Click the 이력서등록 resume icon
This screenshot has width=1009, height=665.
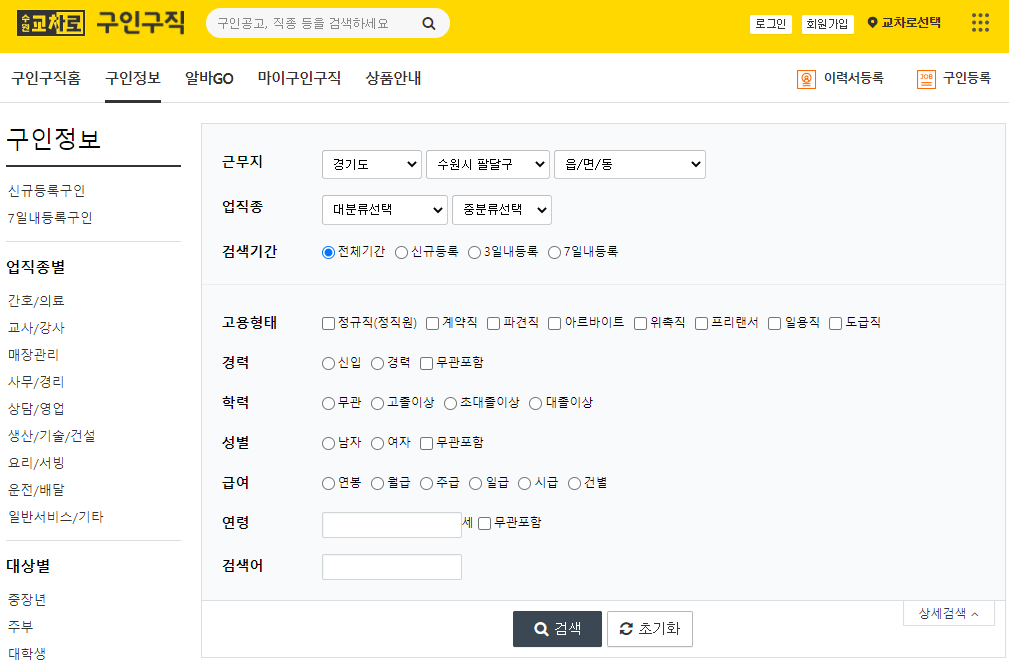(807, 78)
